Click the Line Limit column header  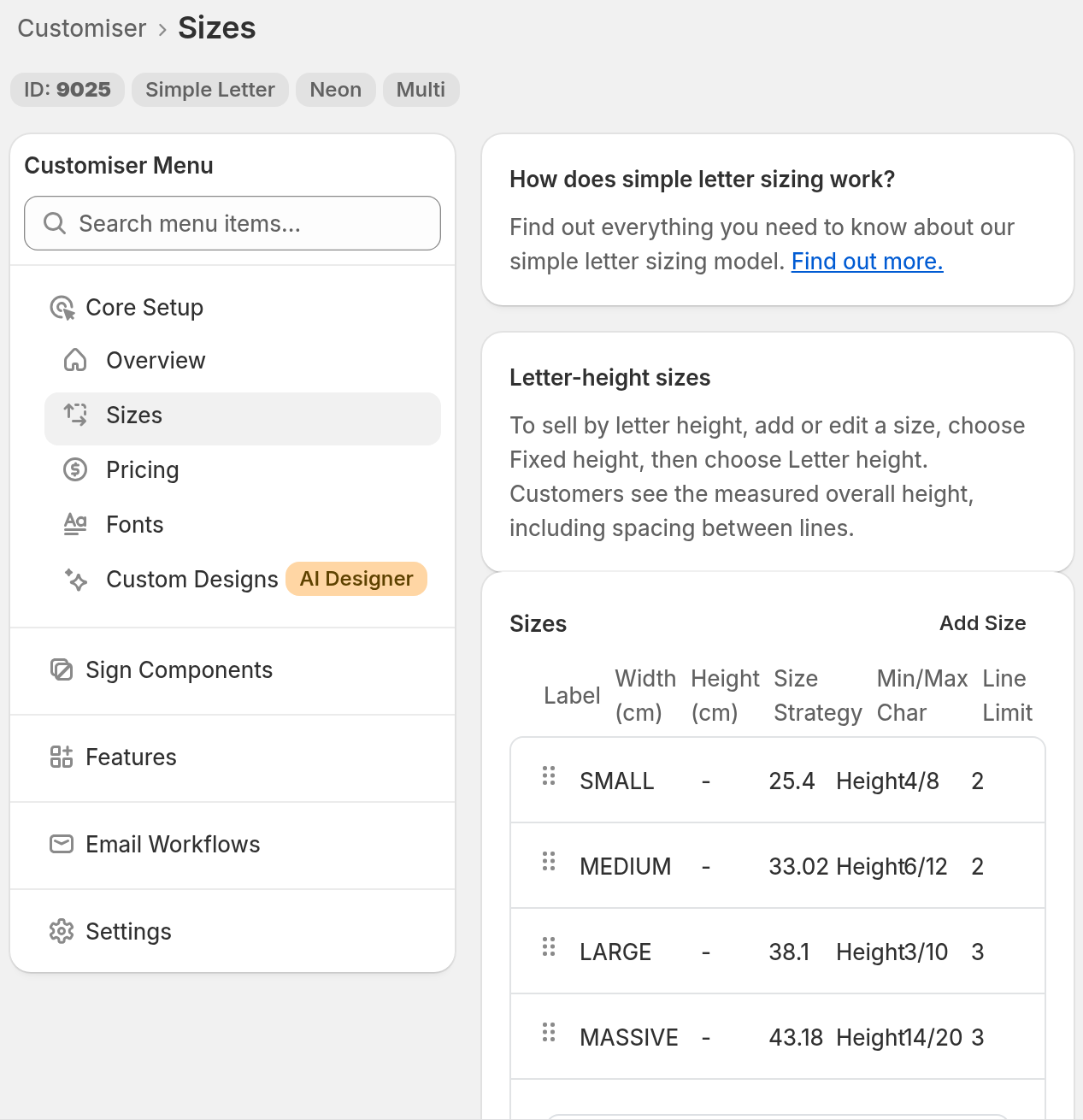(1008, 695)
